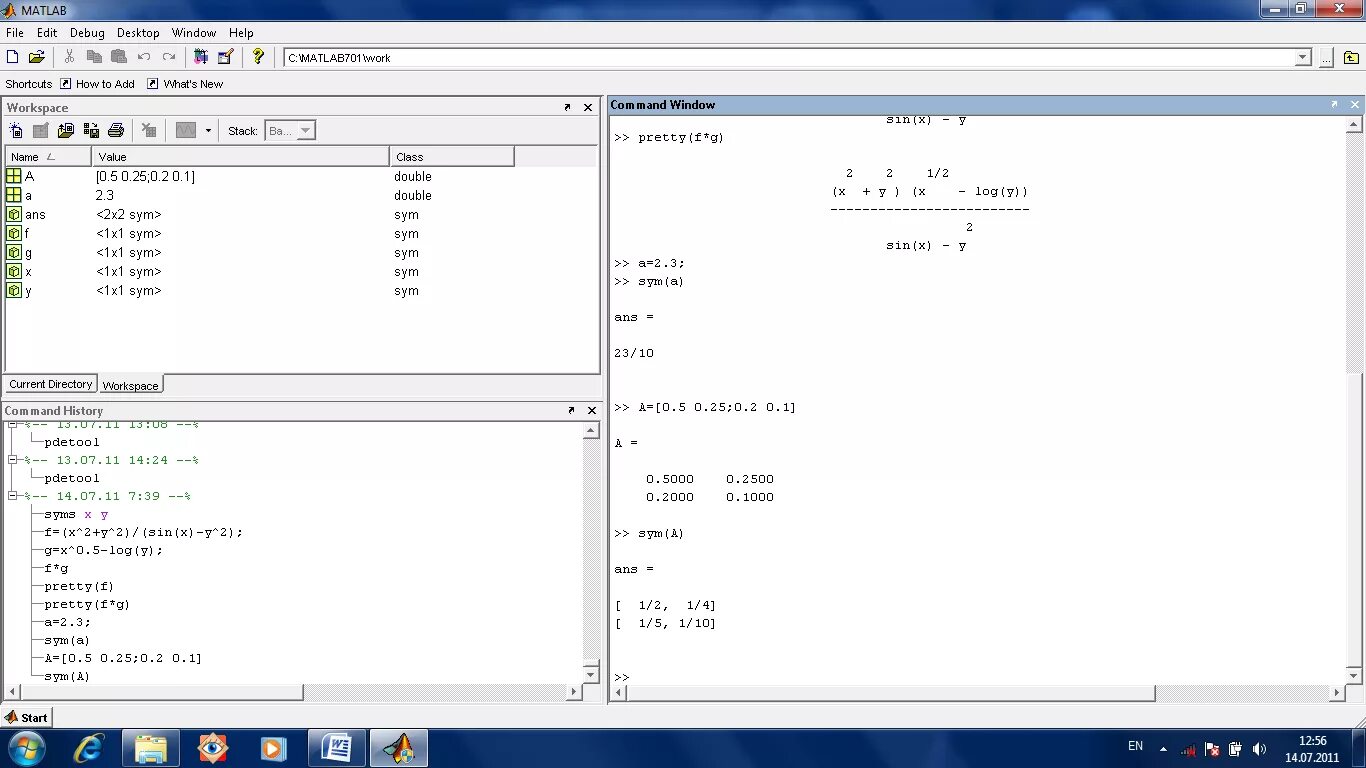Click the Paste toolbar icon
This screenshot has height=768, width=1366.
pyautogui.click(x=119, y=57)
